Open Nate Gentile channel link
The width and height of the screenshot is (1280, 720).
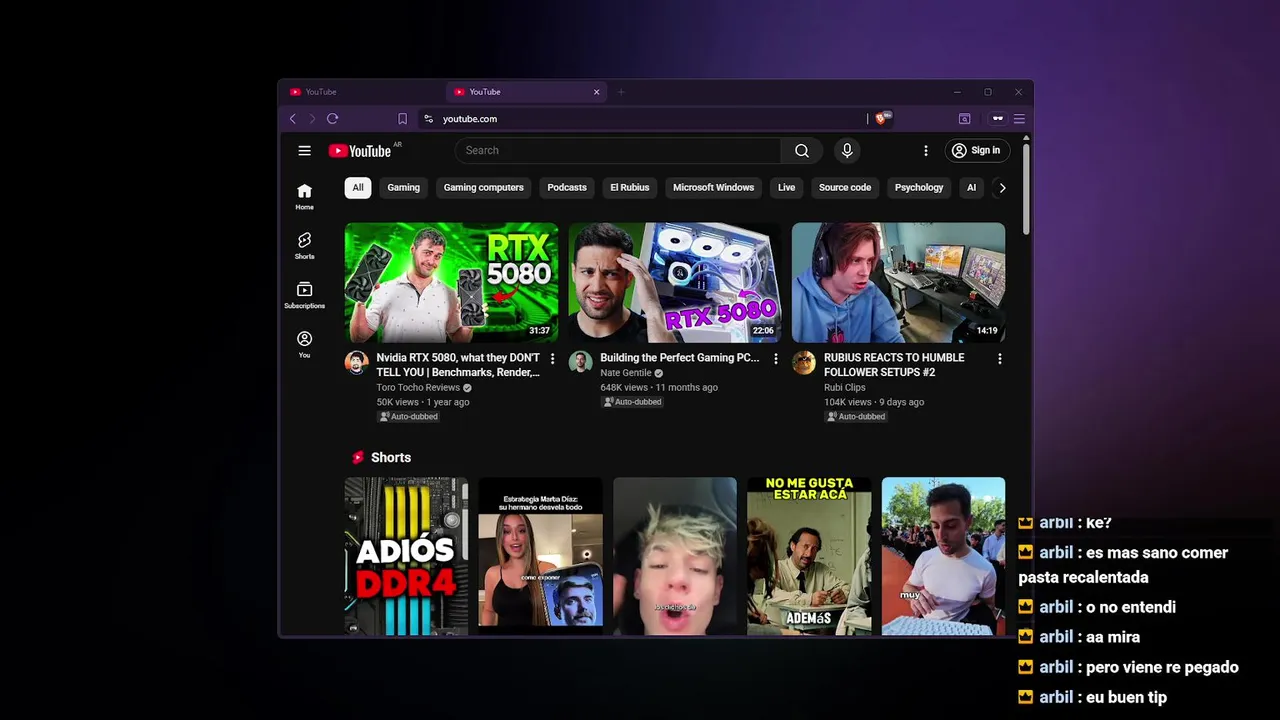pyautogui.click(x=626, y=373)
